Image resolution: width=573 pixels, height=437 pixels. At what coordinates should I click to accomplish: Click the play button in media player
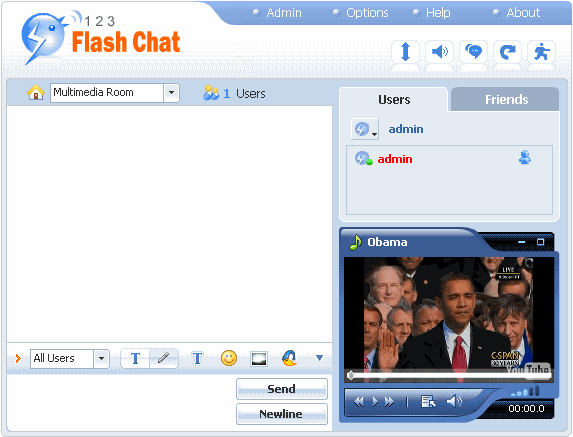tap(375, 402)
